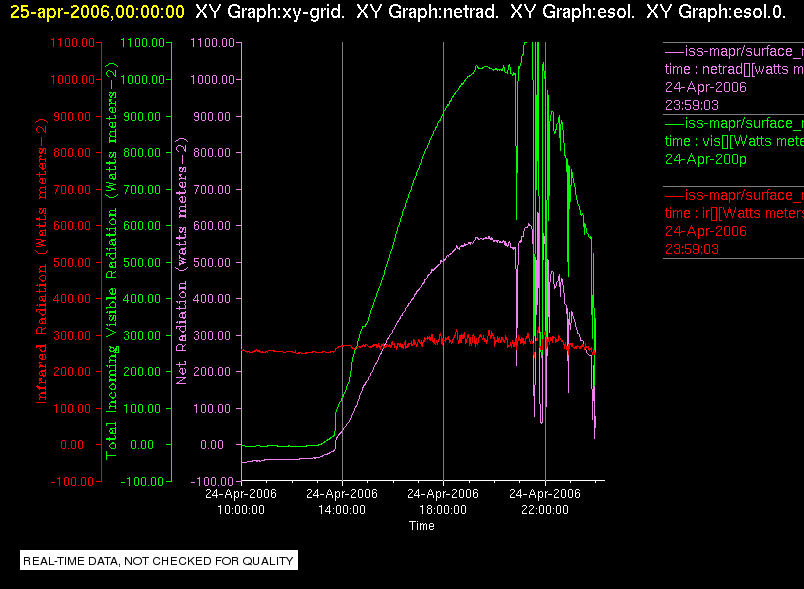
Task: Click the pink 300.00 axis value
Action: tap(212, 336)
